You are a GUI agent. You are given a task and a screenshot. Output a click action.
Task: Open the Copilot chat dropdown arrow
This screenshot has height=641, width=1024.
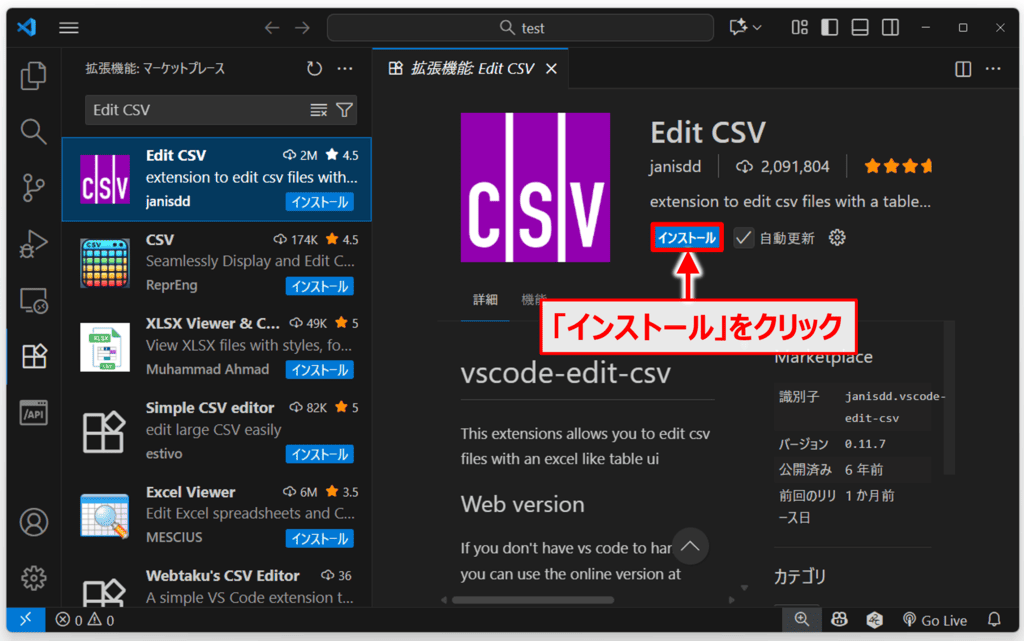coord(757,28)
